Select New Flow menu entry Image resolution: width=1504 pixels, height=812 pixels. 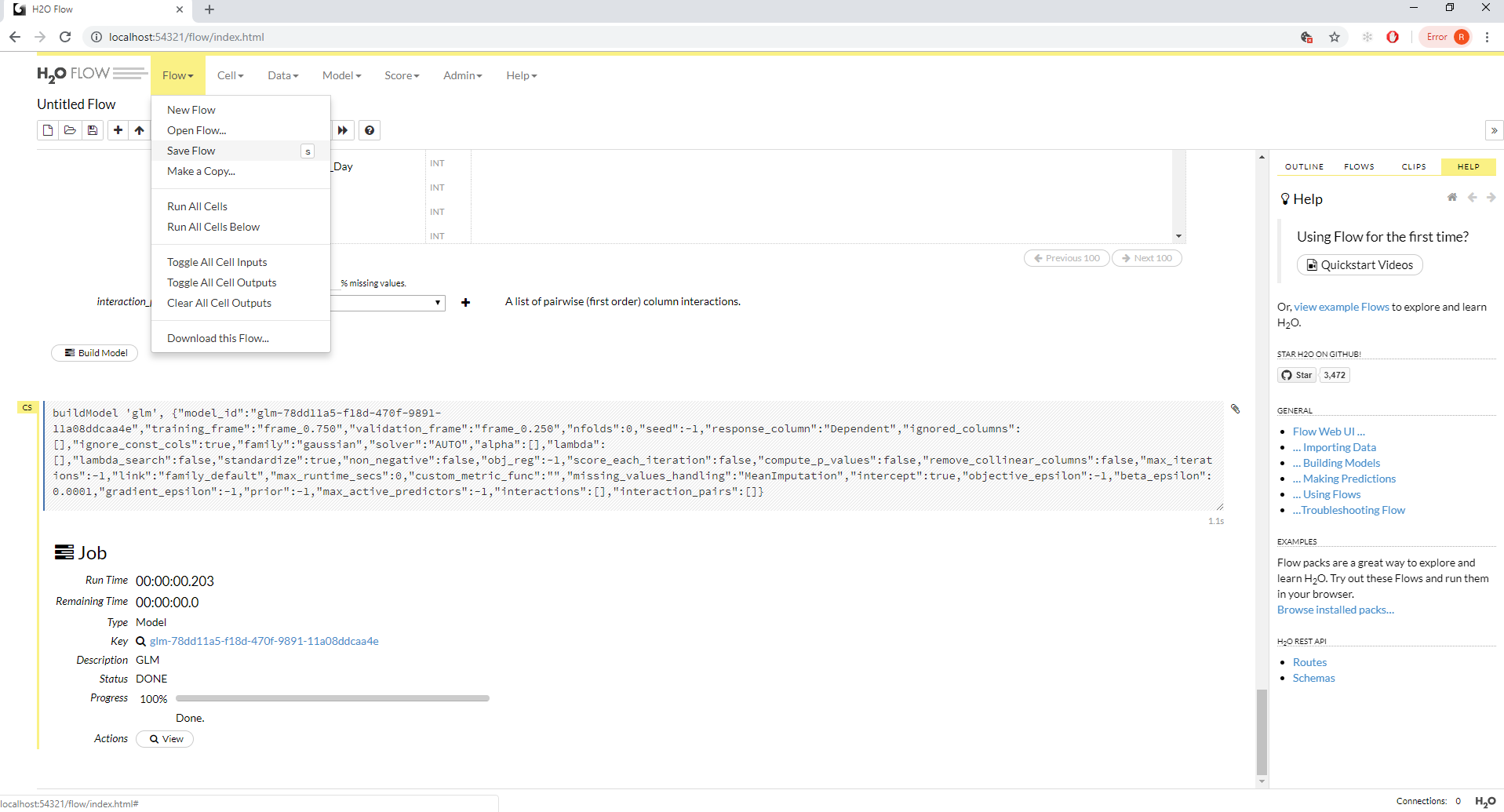(241, 110)
